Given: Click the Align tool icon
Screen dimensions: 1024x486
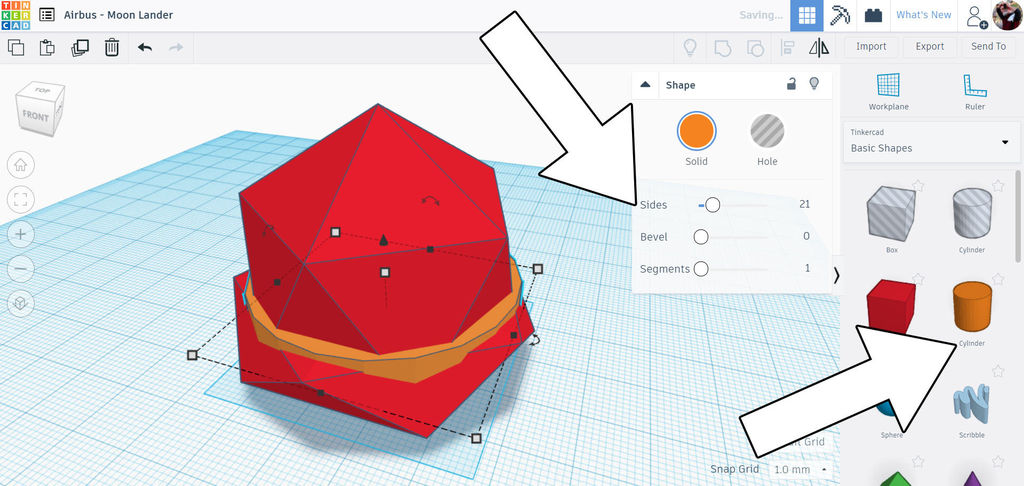Looking at the screenshot, I should tap(787, 47).
